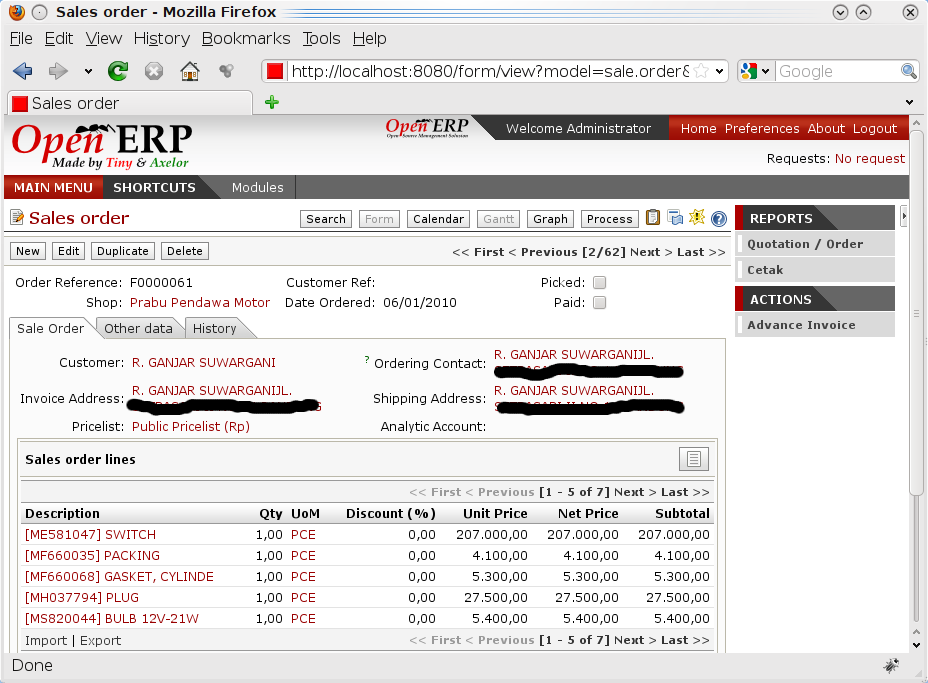Click the Firefox icon in the title bar
Viewport: 928px width, 683px height.
point(17,12)
